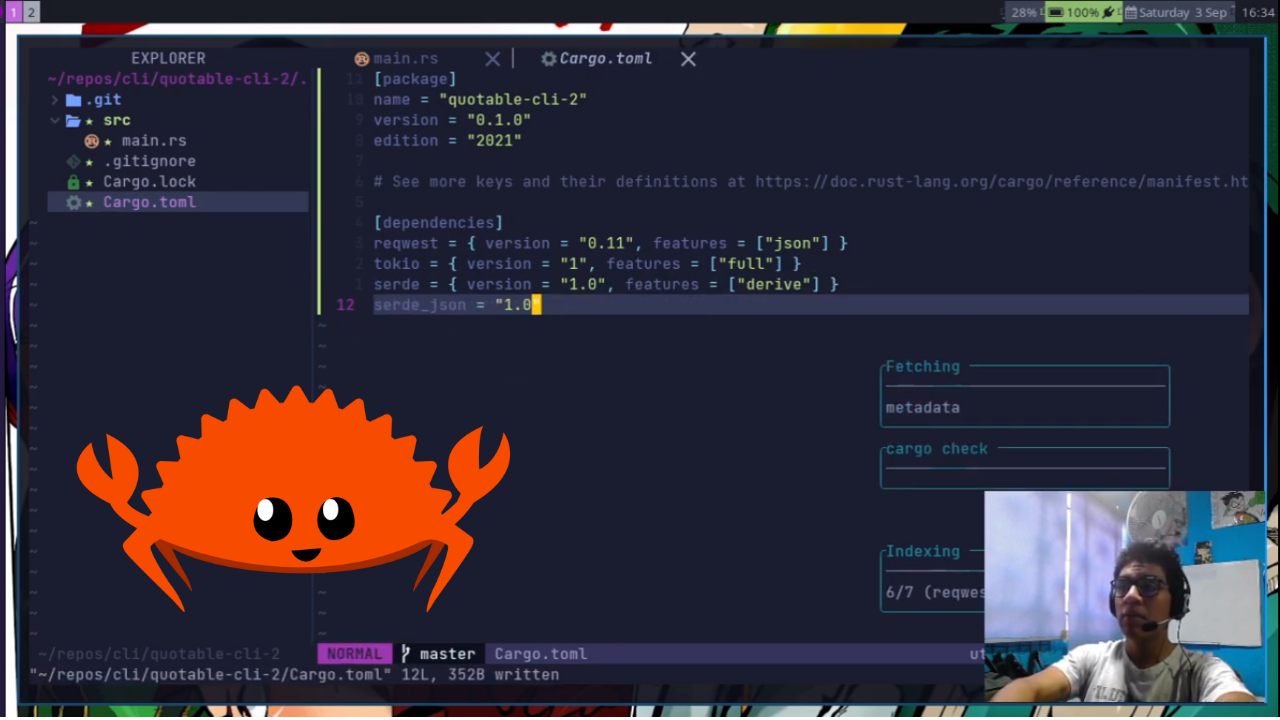Click the gear icon beside Cargo.toml in explorer

(x=73, y=202)
